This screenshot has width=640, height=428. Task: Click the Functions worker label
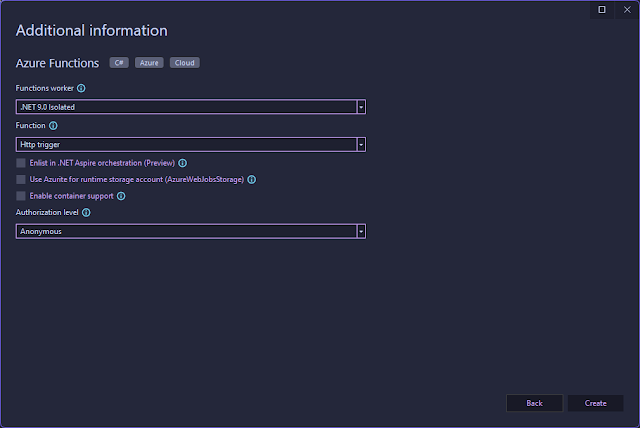[x=44, y=88]
